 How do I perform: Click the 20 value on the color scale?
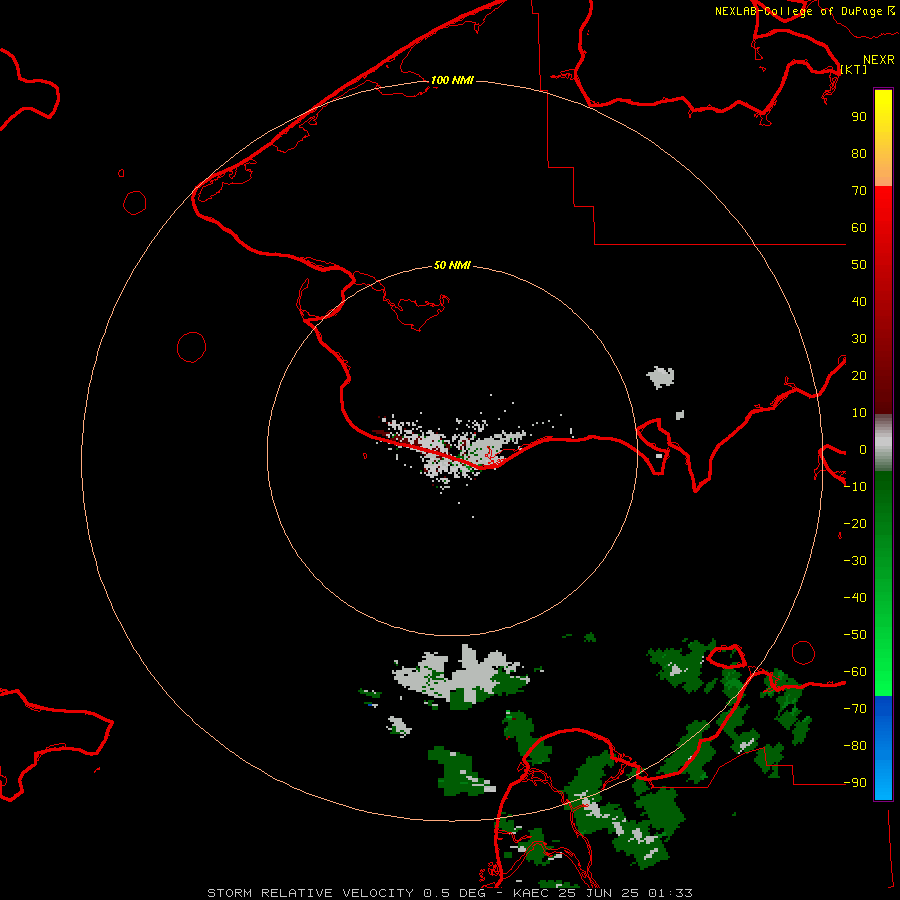click(859, 375)
